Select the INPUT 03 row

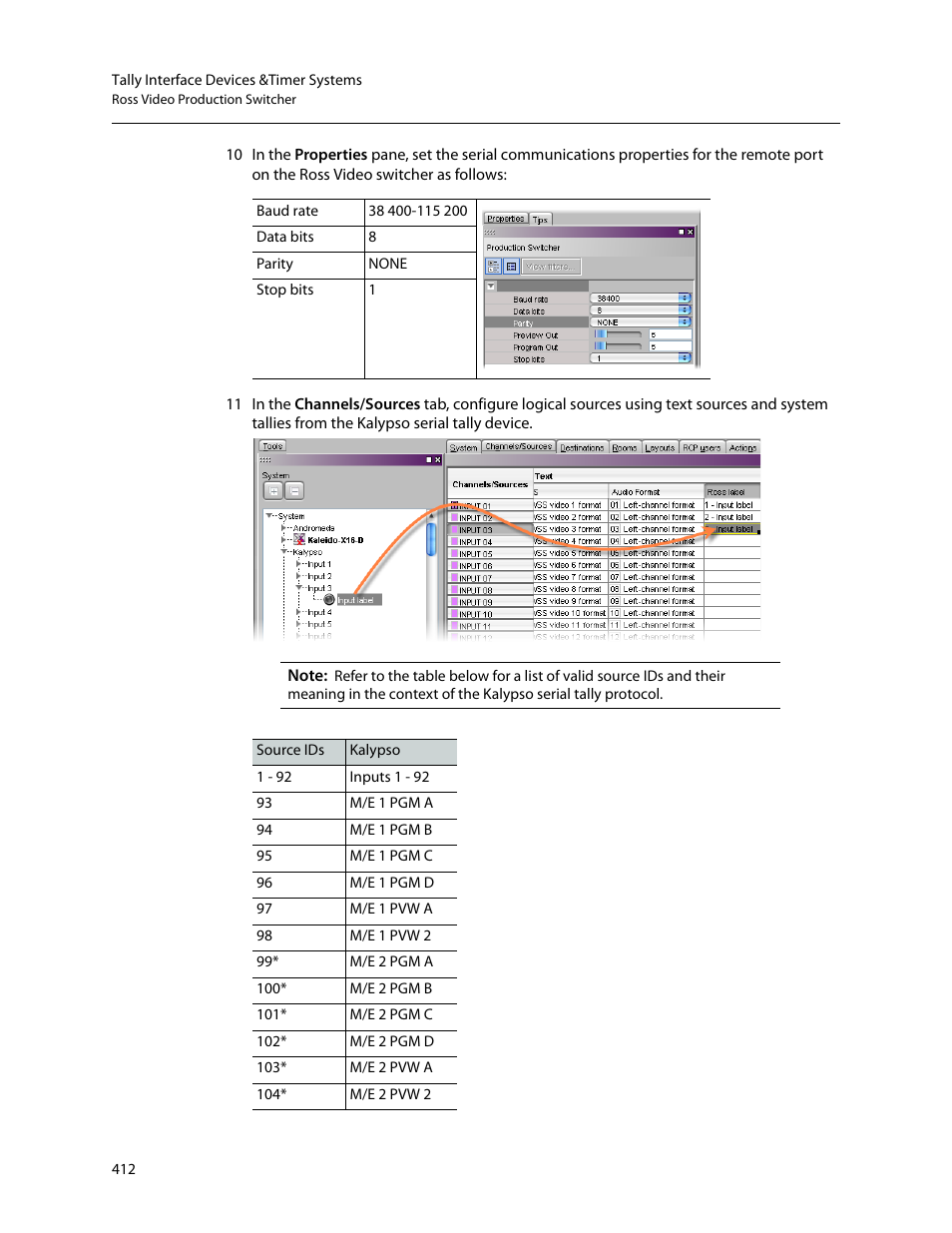click(x=491, y=530)
